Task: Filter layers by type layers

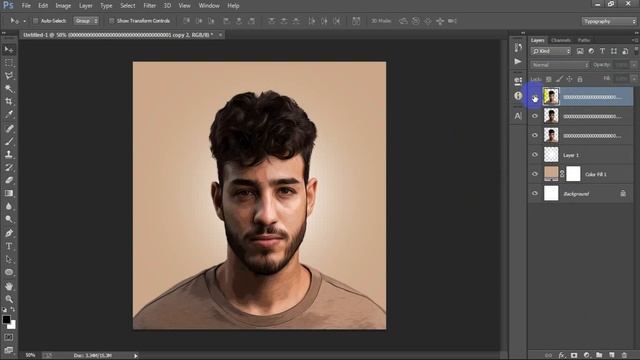Action: 602,51
